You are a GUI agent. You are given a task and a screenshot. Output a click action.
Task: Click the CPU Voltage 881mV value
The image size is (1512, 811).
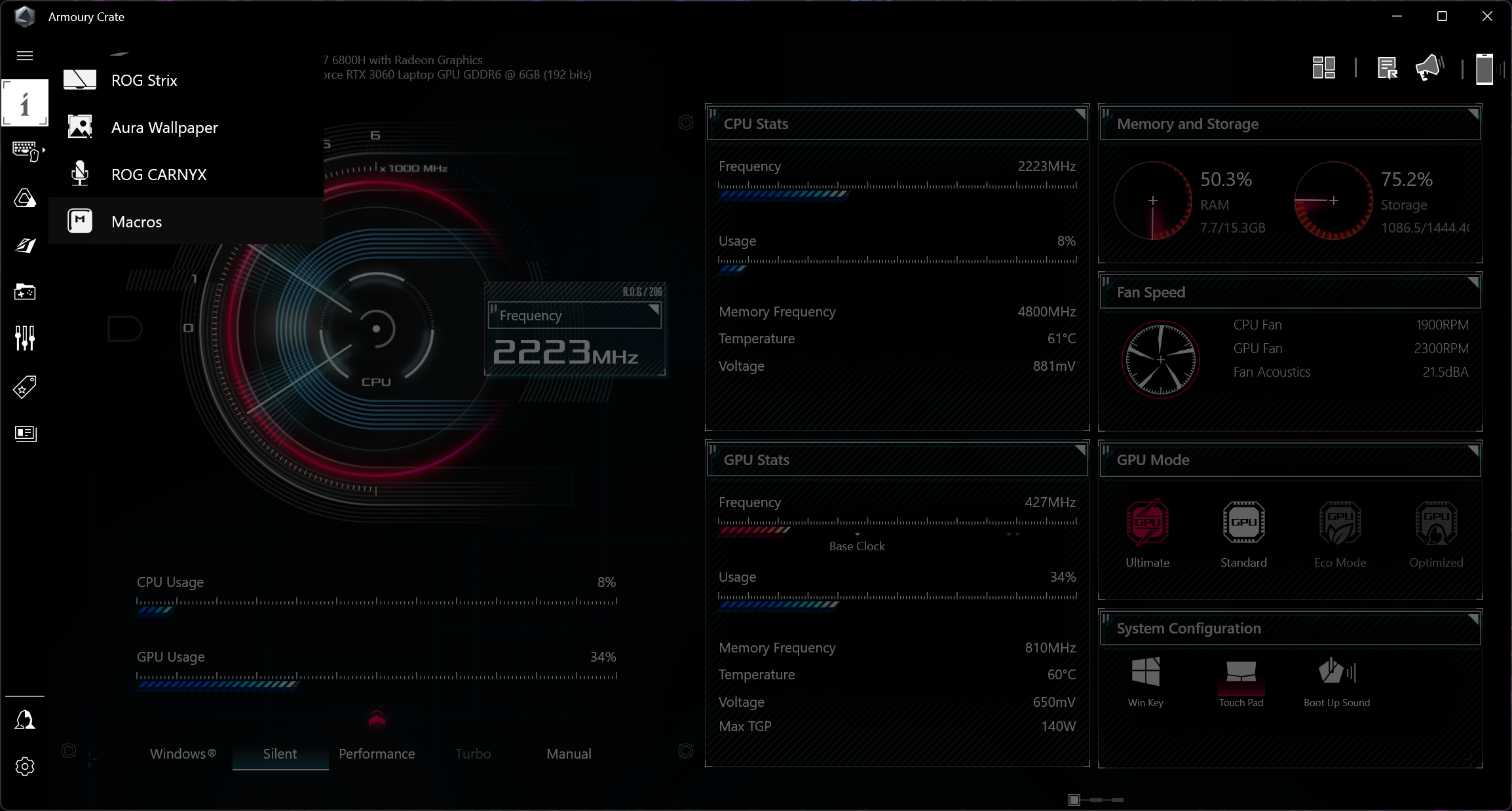1054,366
